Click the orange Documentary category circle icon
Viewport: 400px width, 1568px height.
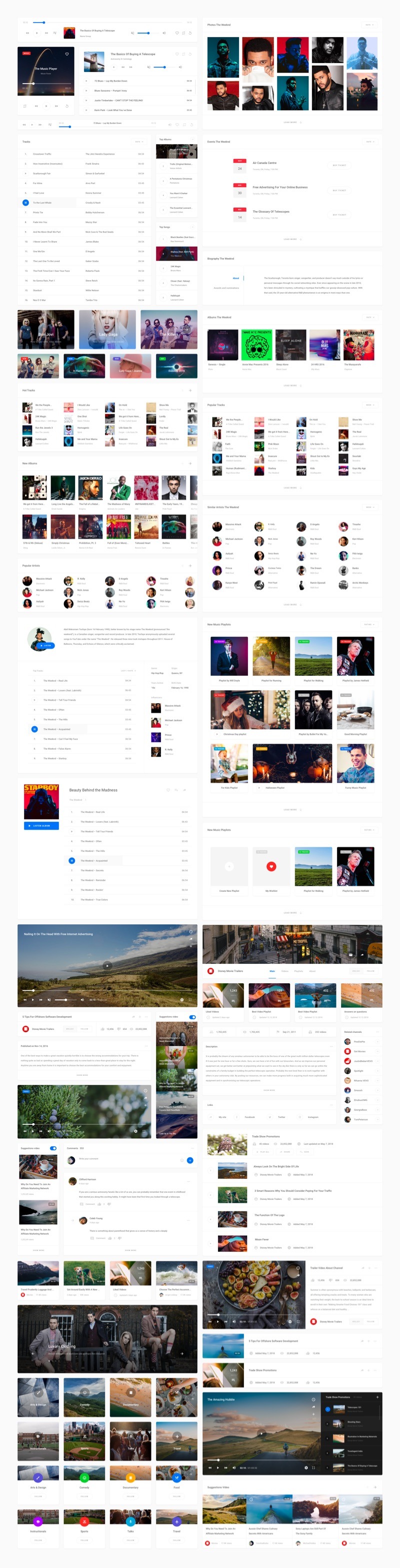[x=130, y=1478]
